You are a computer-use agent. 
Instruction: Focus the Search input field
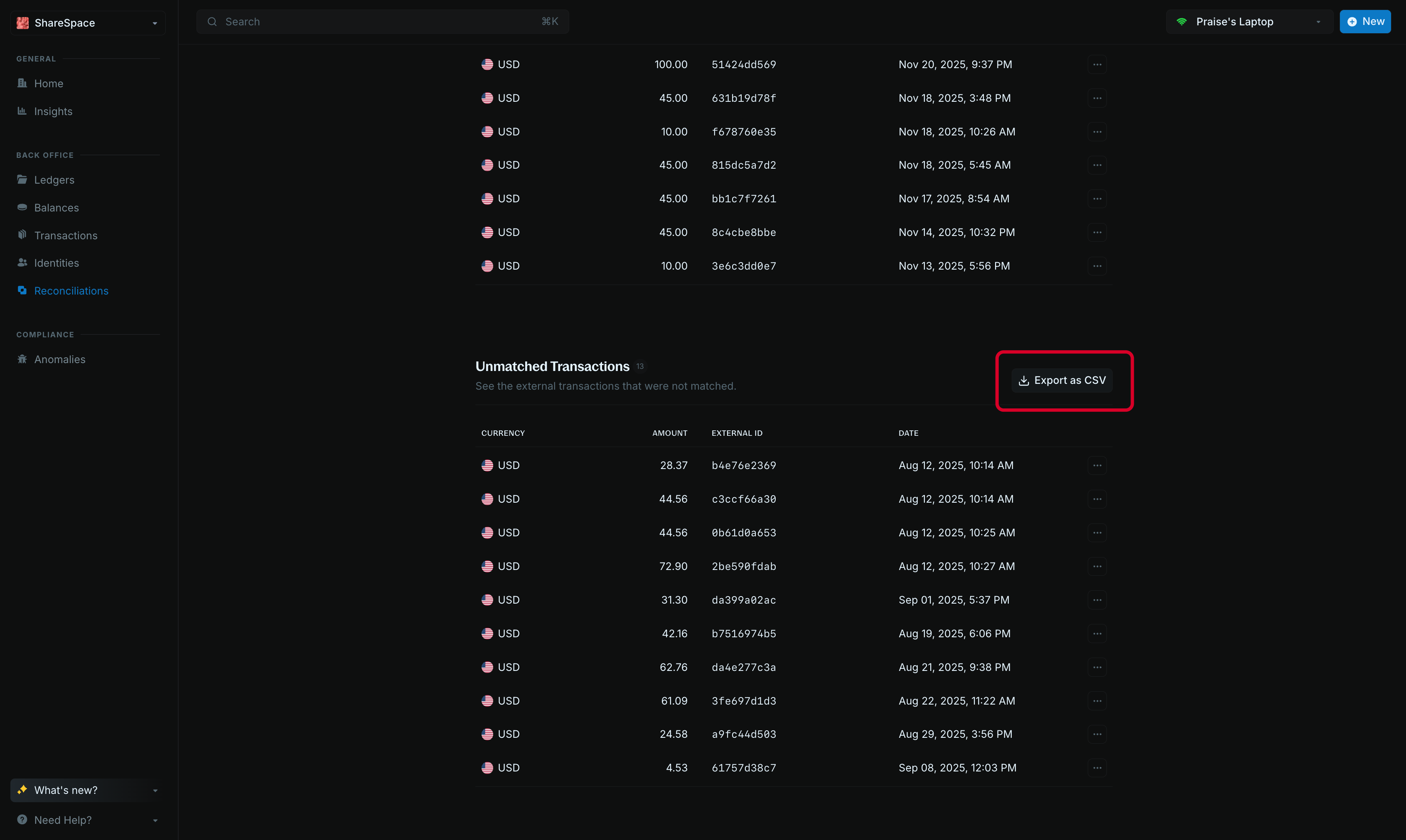tap(382, 22)
